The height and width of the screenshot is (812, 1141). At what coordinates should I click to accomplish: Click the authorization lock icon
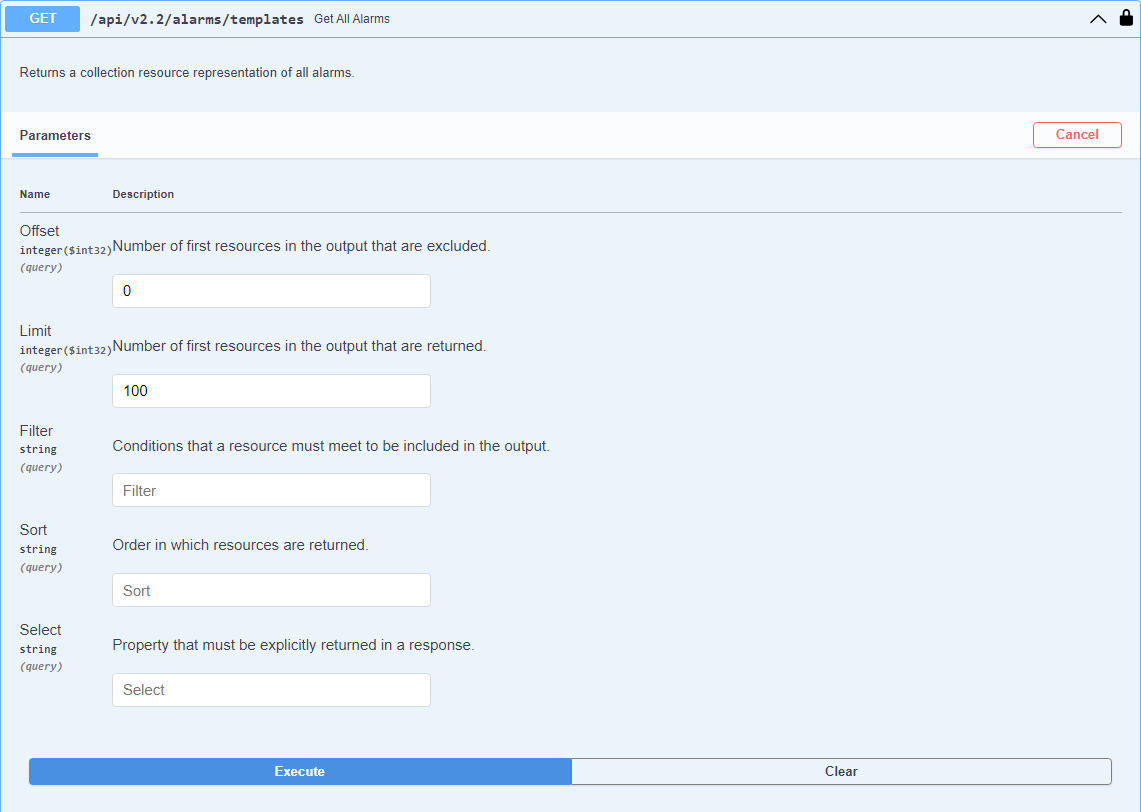pyautogui.click(x=1126, y=18)
